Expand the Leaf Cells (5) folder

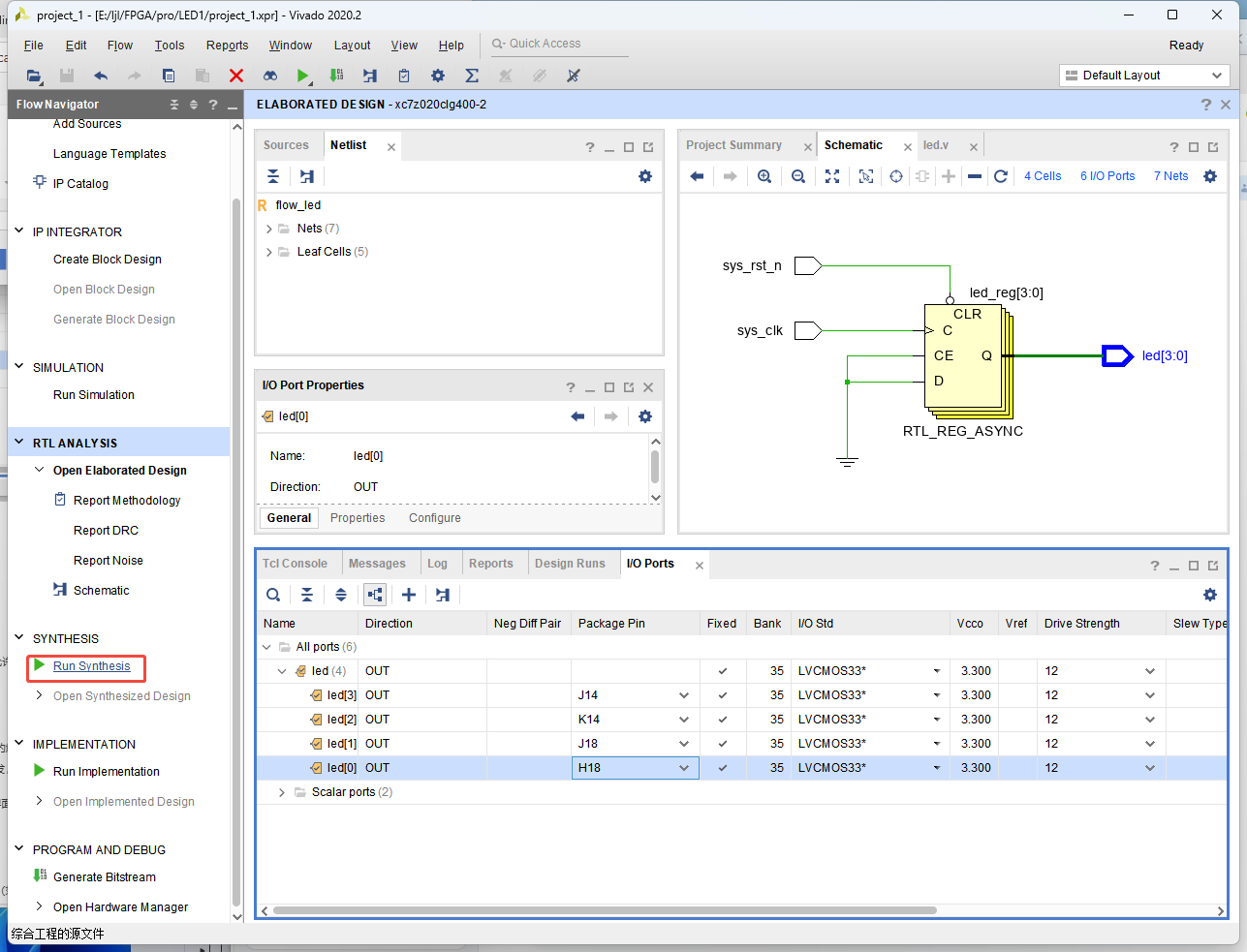click(269, 252)
